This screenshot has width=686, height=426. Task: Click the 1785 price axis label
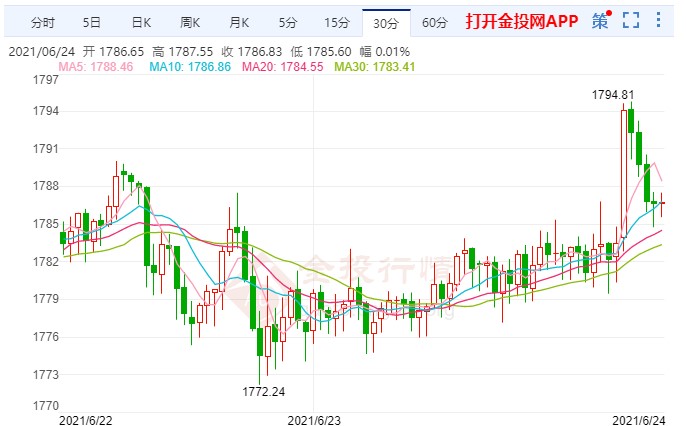[x=46, y=224]
